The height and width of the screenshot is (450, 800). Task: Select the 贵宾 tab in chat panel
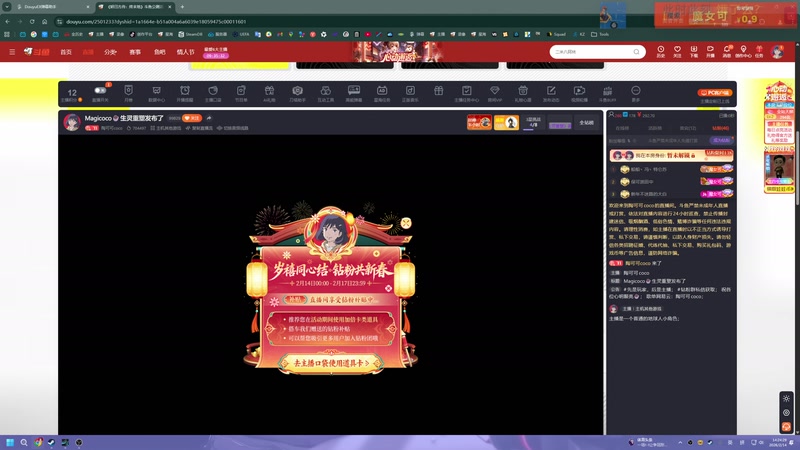point(687,128)
